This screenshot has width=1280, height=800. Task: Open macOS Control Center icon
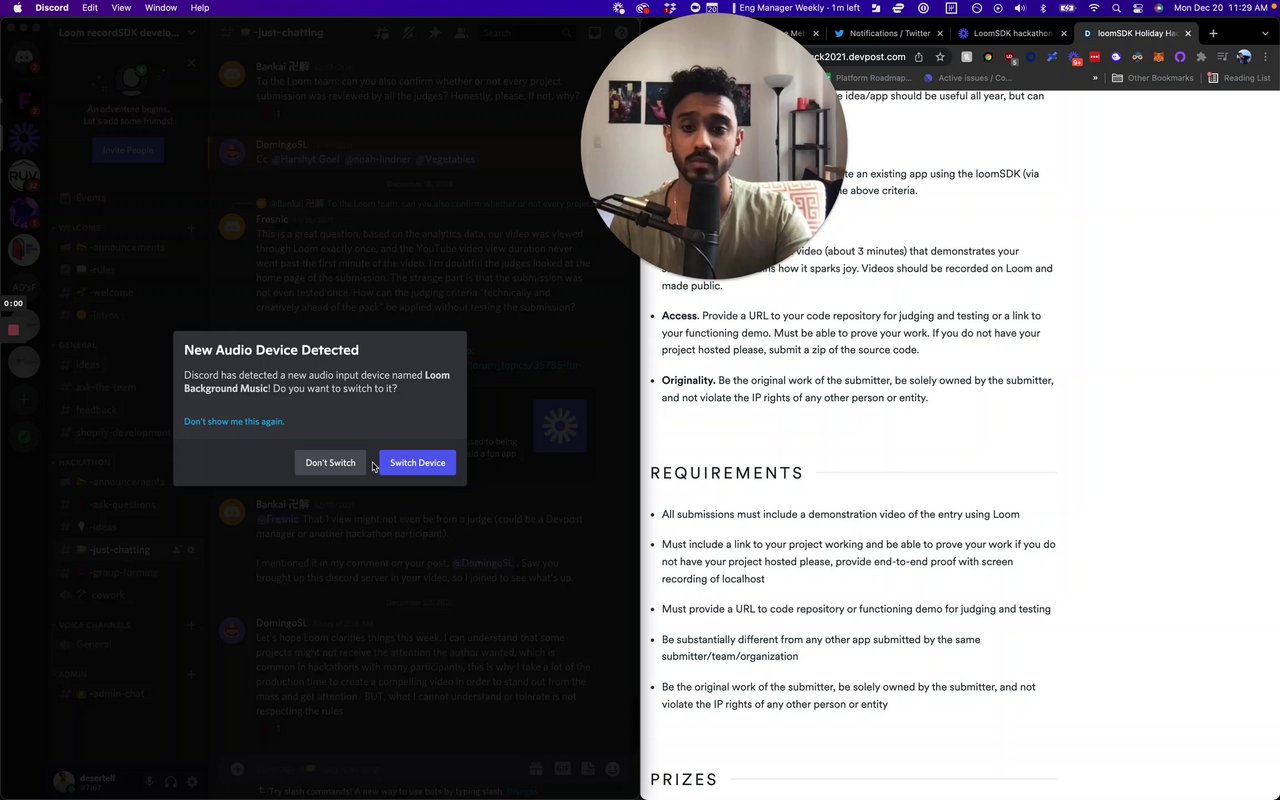point(1138,8)
